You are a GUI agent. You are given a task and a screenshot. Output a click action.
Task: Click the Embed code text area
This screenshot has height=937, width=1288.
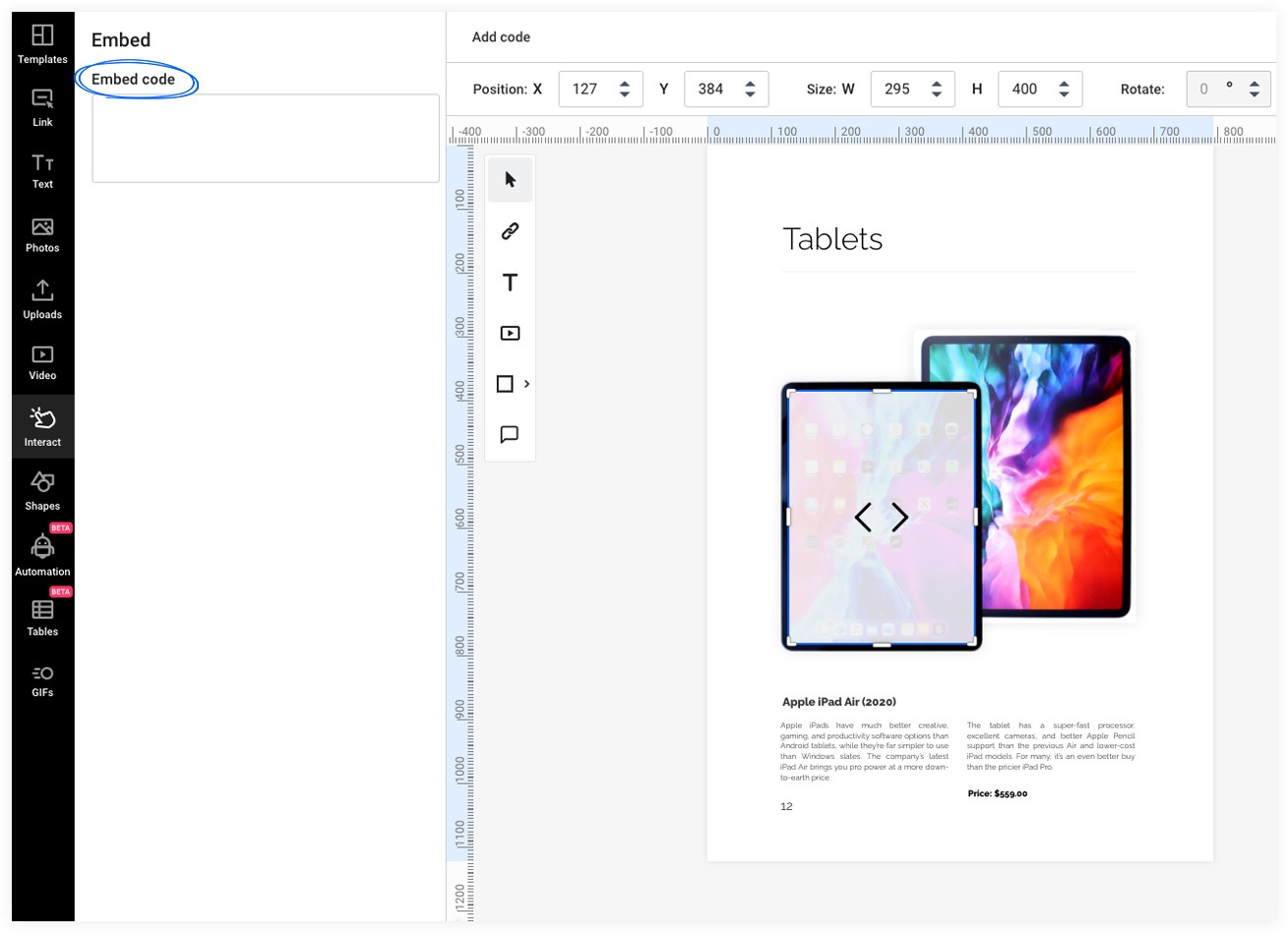266,138
